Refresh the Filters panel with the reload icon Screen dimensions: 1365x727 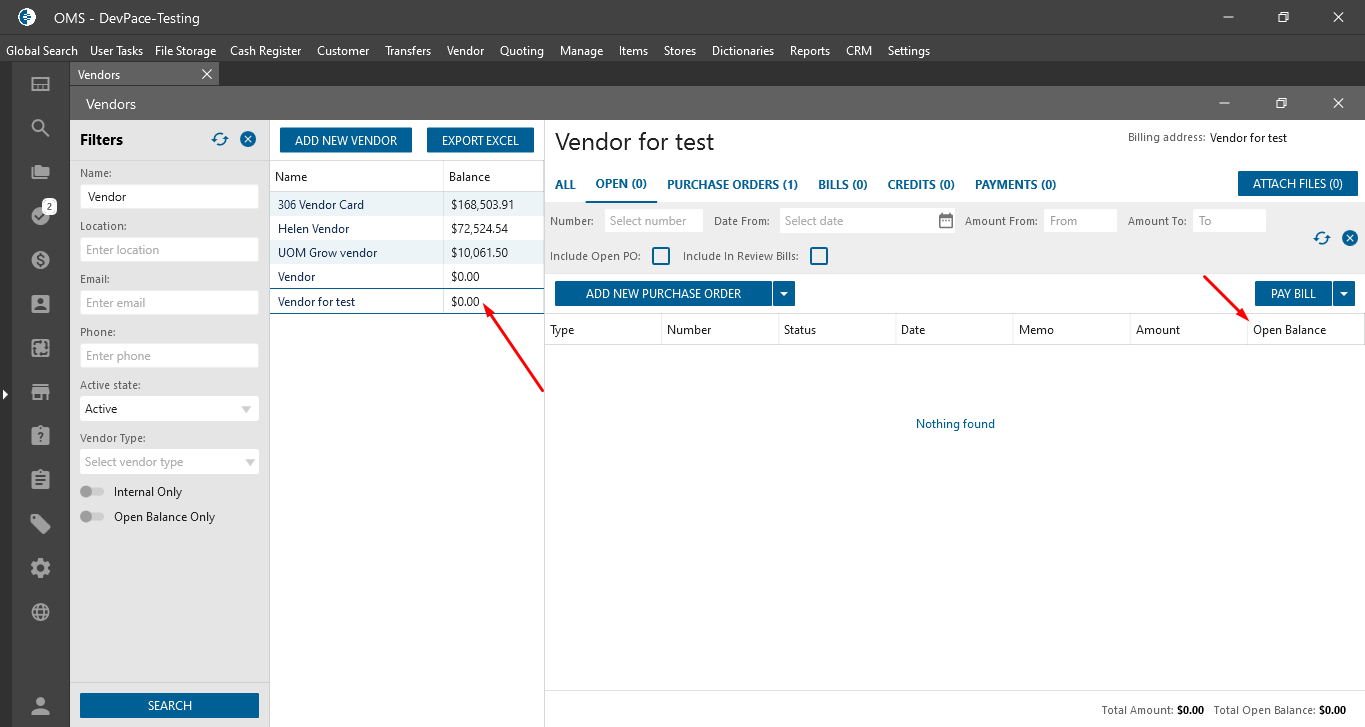(x=220, y=140)
